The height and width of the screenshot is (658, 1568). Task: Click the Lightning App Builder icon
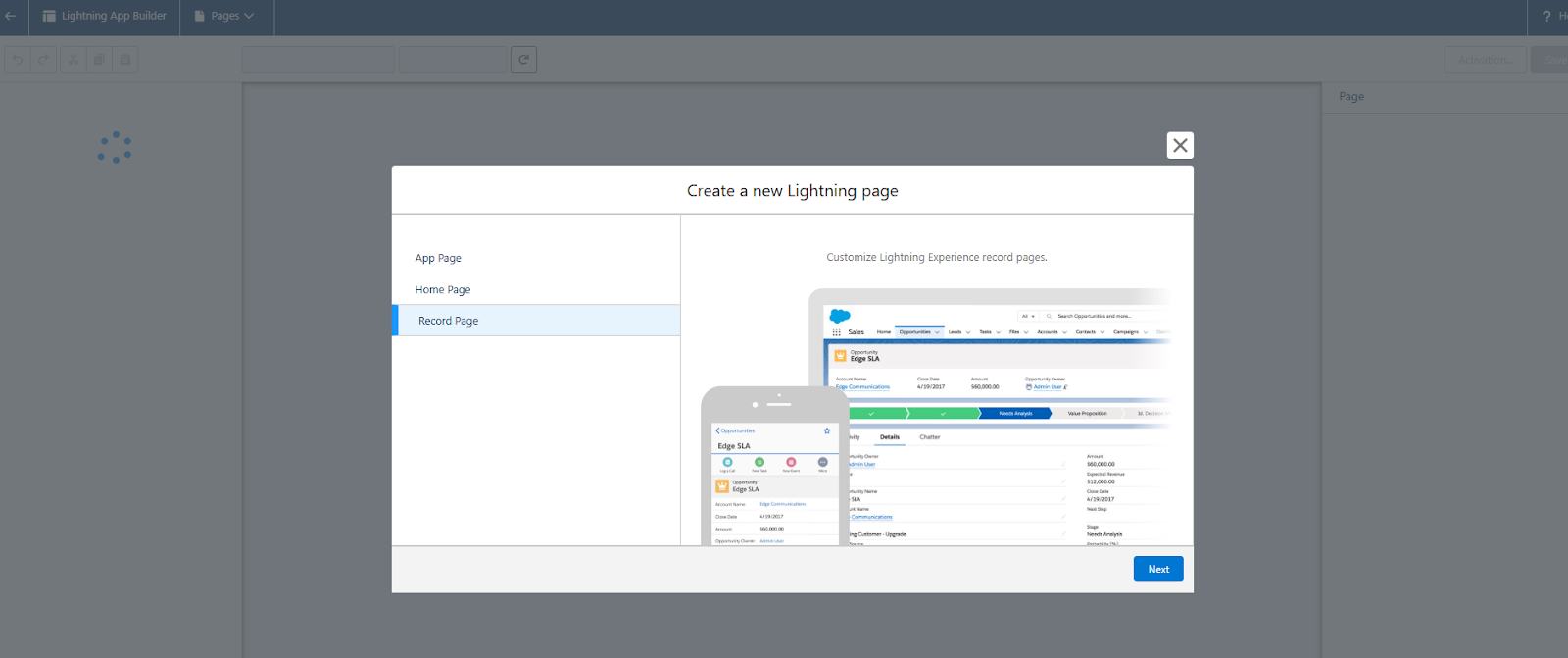[49, 16]
